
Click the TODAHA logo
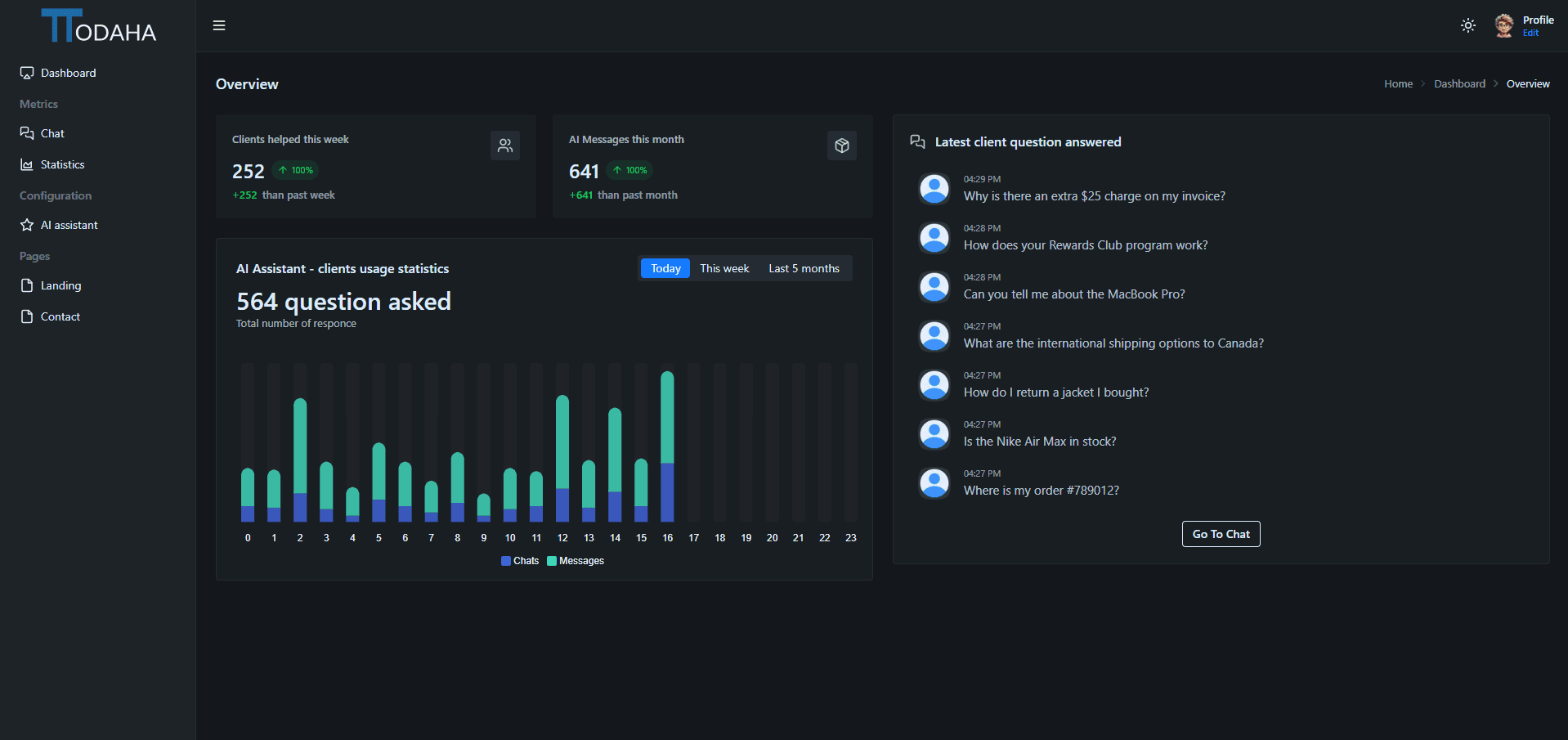pos(98,25)
